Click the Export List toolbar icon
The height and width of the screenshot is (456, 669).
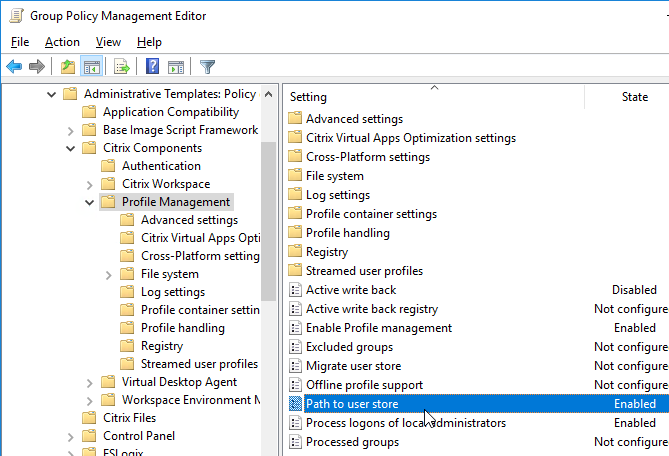[122, 67]
